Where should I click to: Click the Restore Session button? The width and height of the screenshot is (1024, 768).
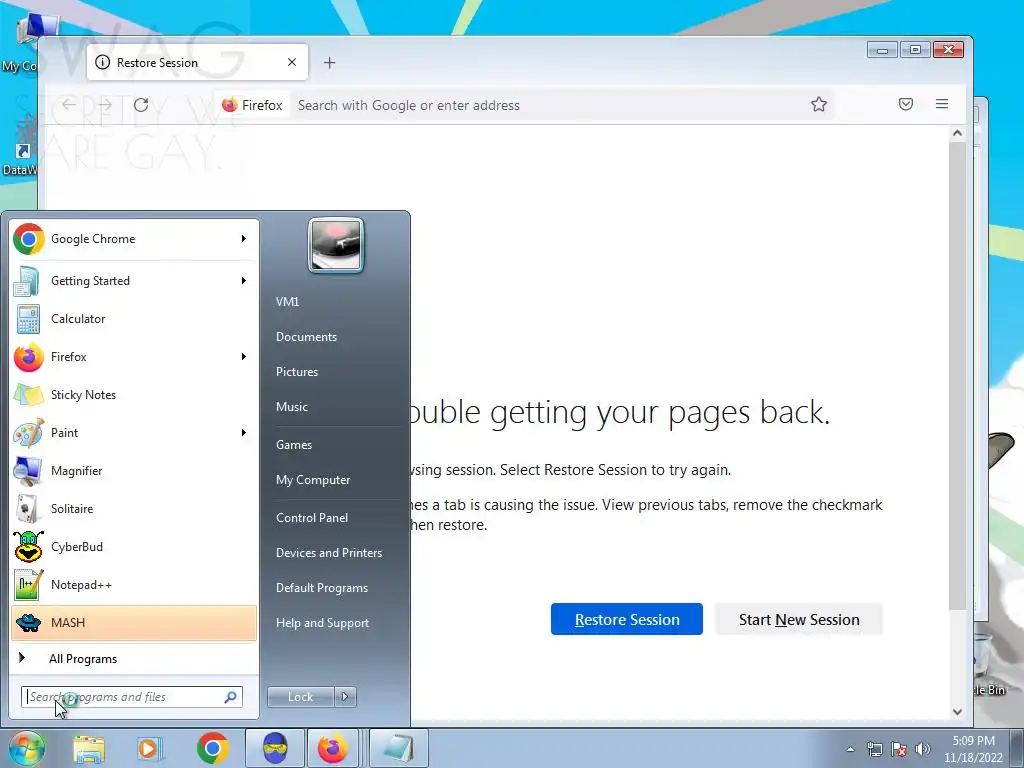[627, 619]
